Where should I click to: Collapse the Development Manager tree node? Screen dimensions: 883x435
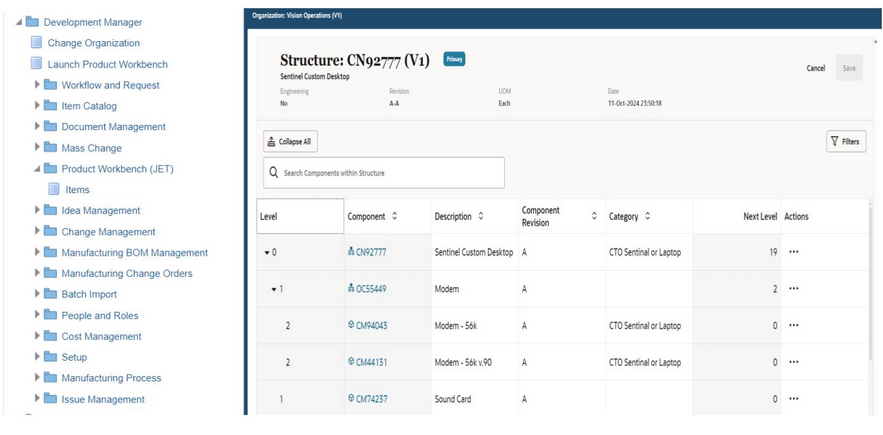pyautogui.click(x=19, y=23)
